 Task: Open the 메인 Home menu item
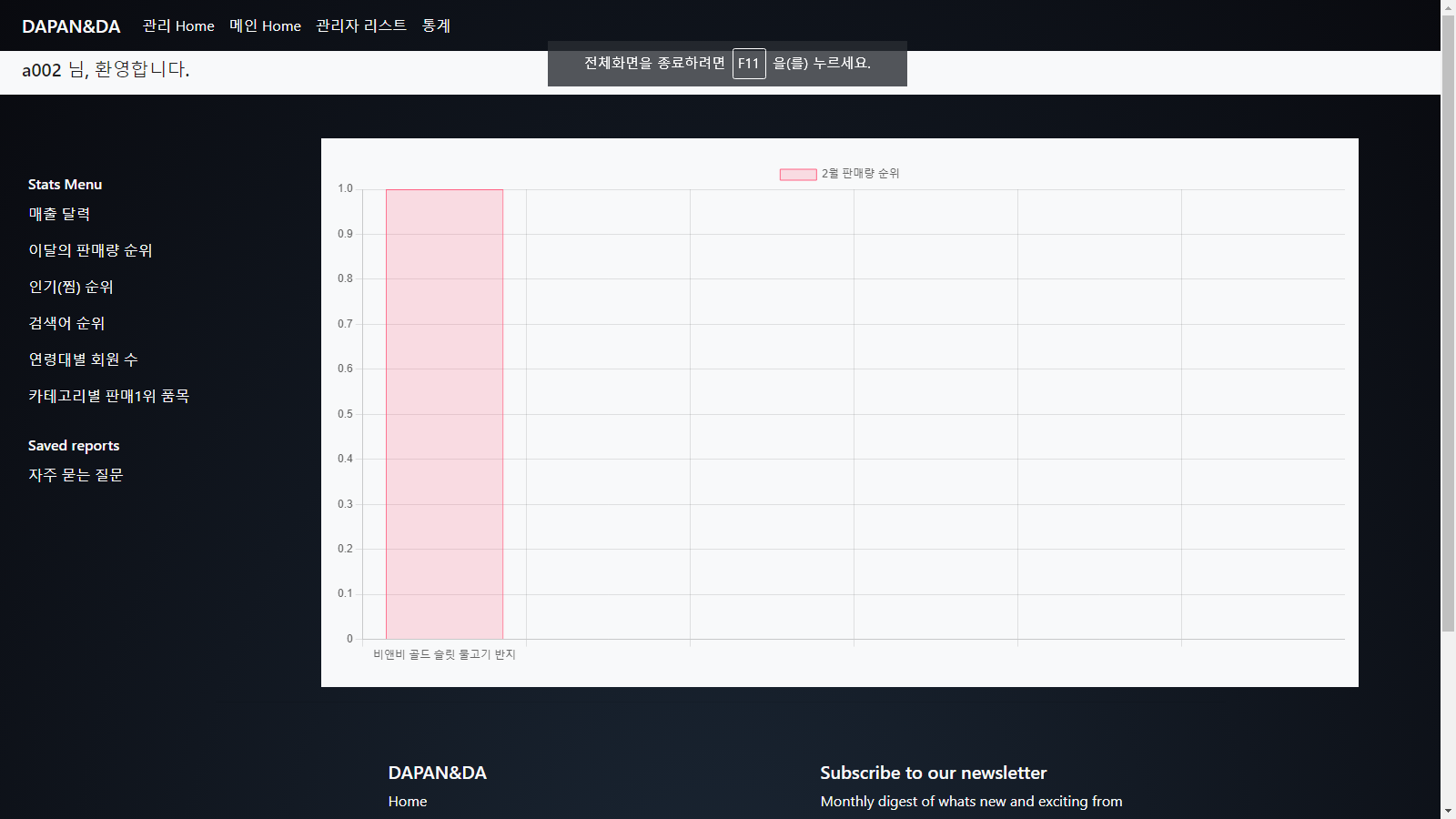pyautogui.click(x=265, y=25)
